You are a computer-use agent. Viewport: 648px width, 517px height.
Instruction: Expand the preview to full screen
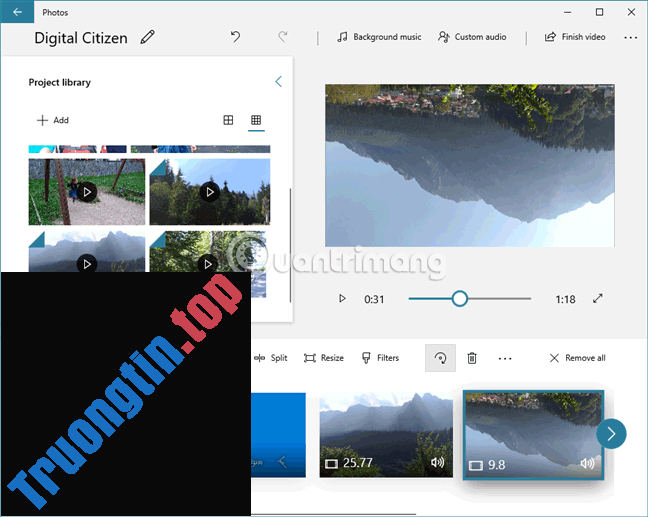[x=598, y=298]
